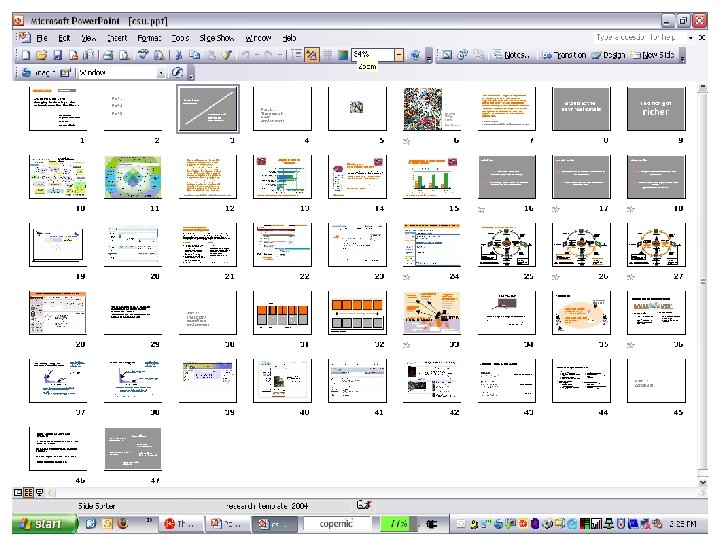Open the Insert menu
The image size is (720, 540).
[117, 38]
